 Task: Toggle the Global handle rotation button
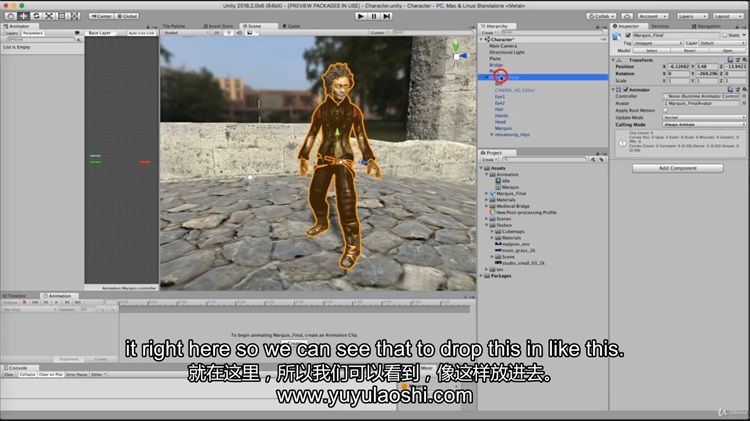127,16
